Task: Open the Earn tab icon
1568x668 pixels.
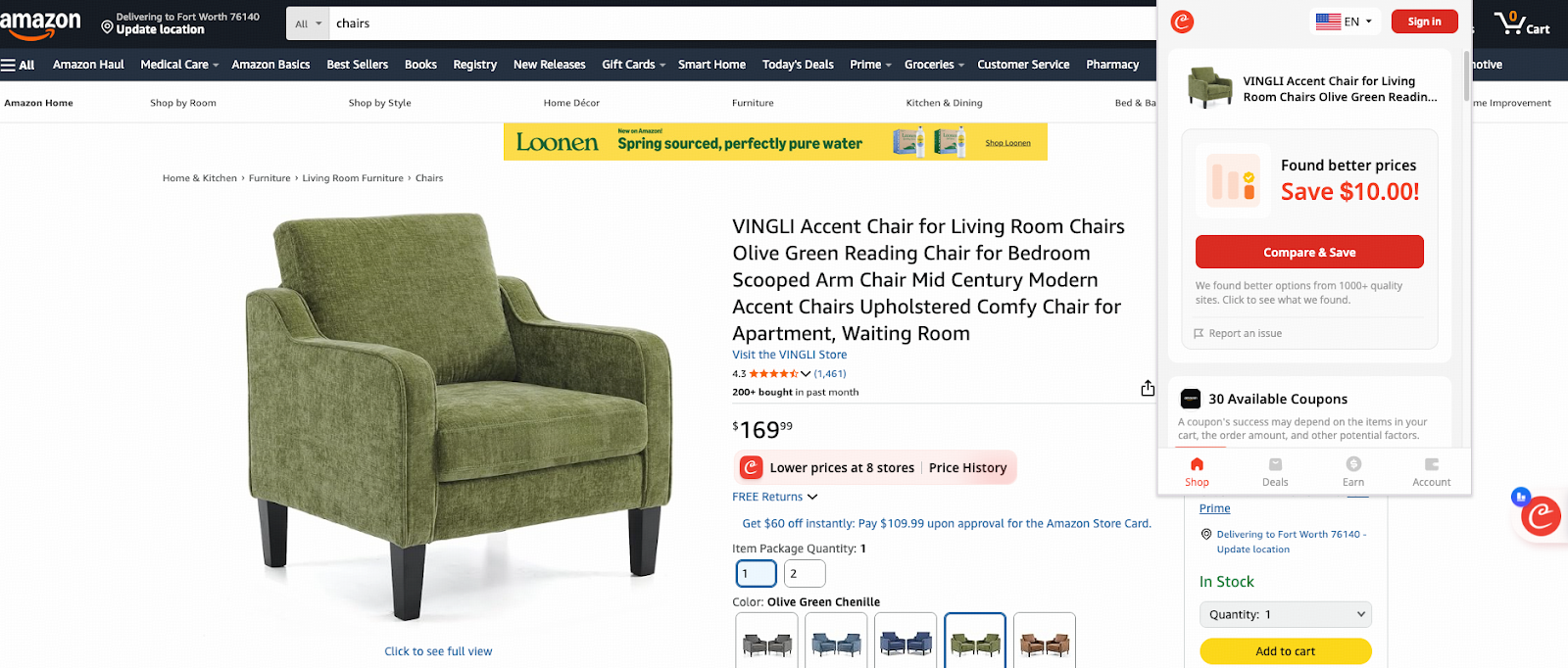Action: (x=1353, y=464)
